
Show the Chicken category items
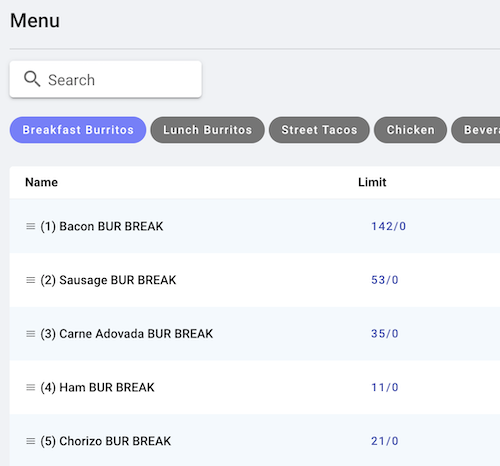click(x=410, y=130)
